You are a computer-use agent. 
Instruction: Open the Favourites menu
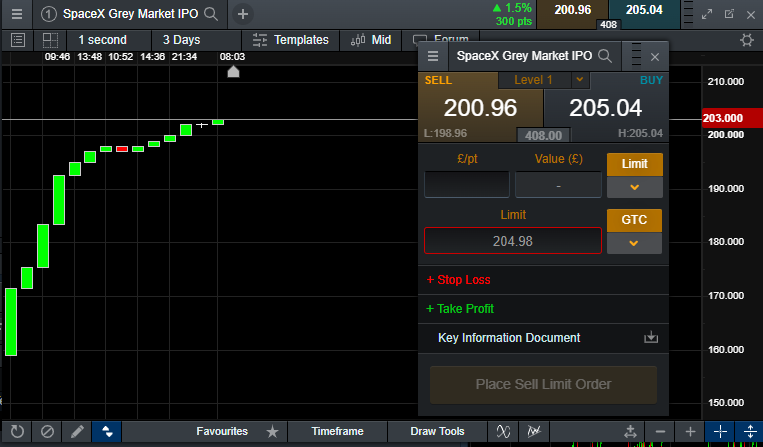222,431
